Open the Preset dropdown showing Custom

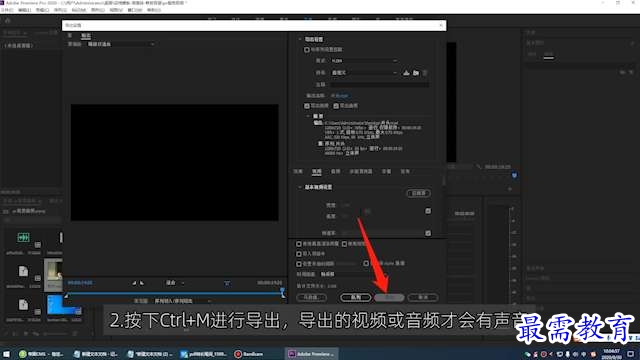(x=364, y=73)
